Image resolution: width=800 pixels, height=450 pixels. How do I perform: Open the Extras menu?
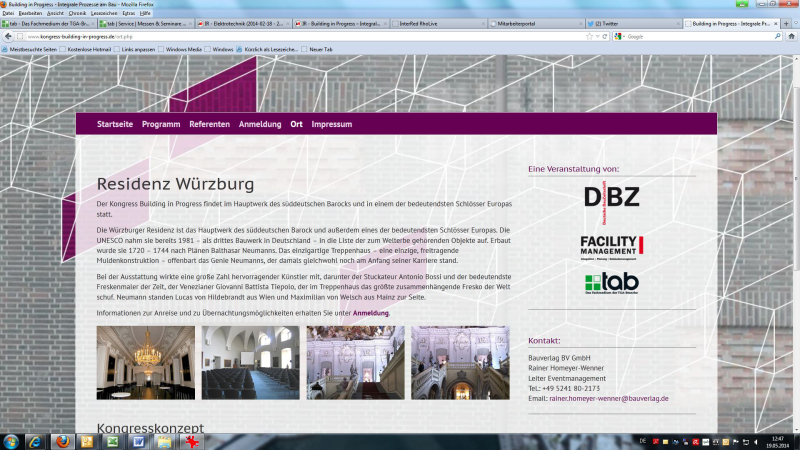tap(129, 13)
